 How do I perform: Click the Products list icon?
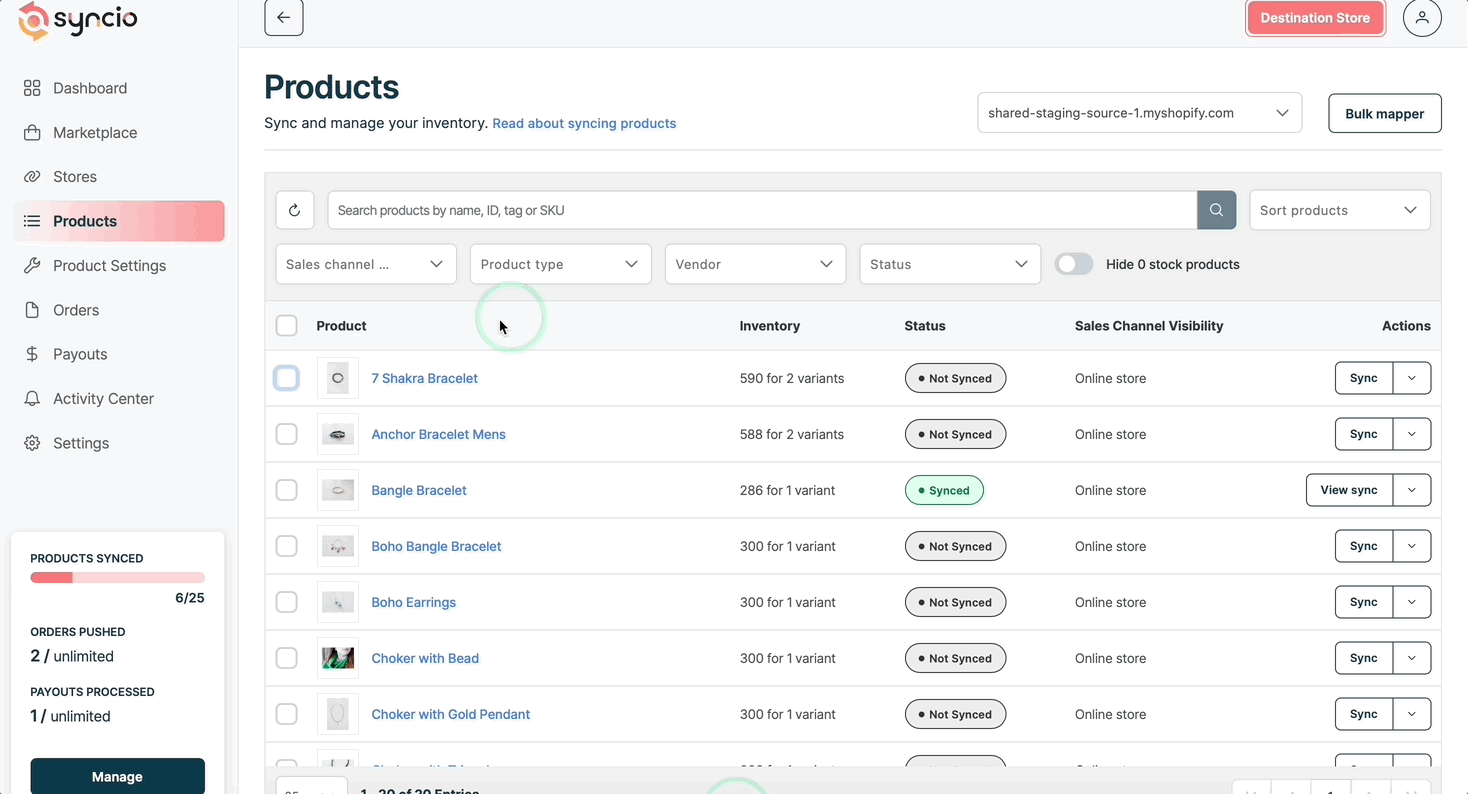[x=32, y=221]
